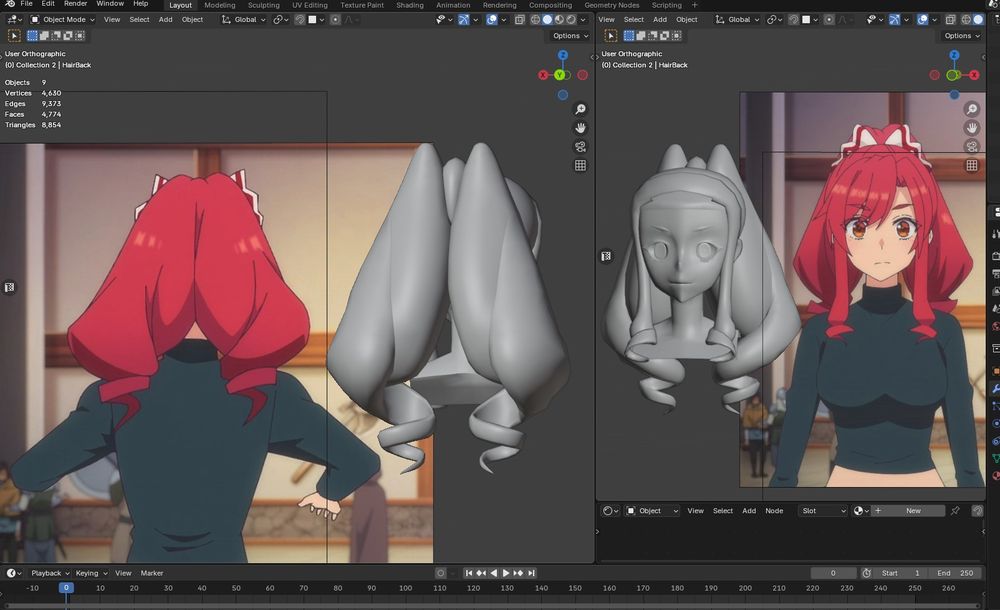
Task: Select rendered shading in left viewport
Action: [x=571, y=20]
